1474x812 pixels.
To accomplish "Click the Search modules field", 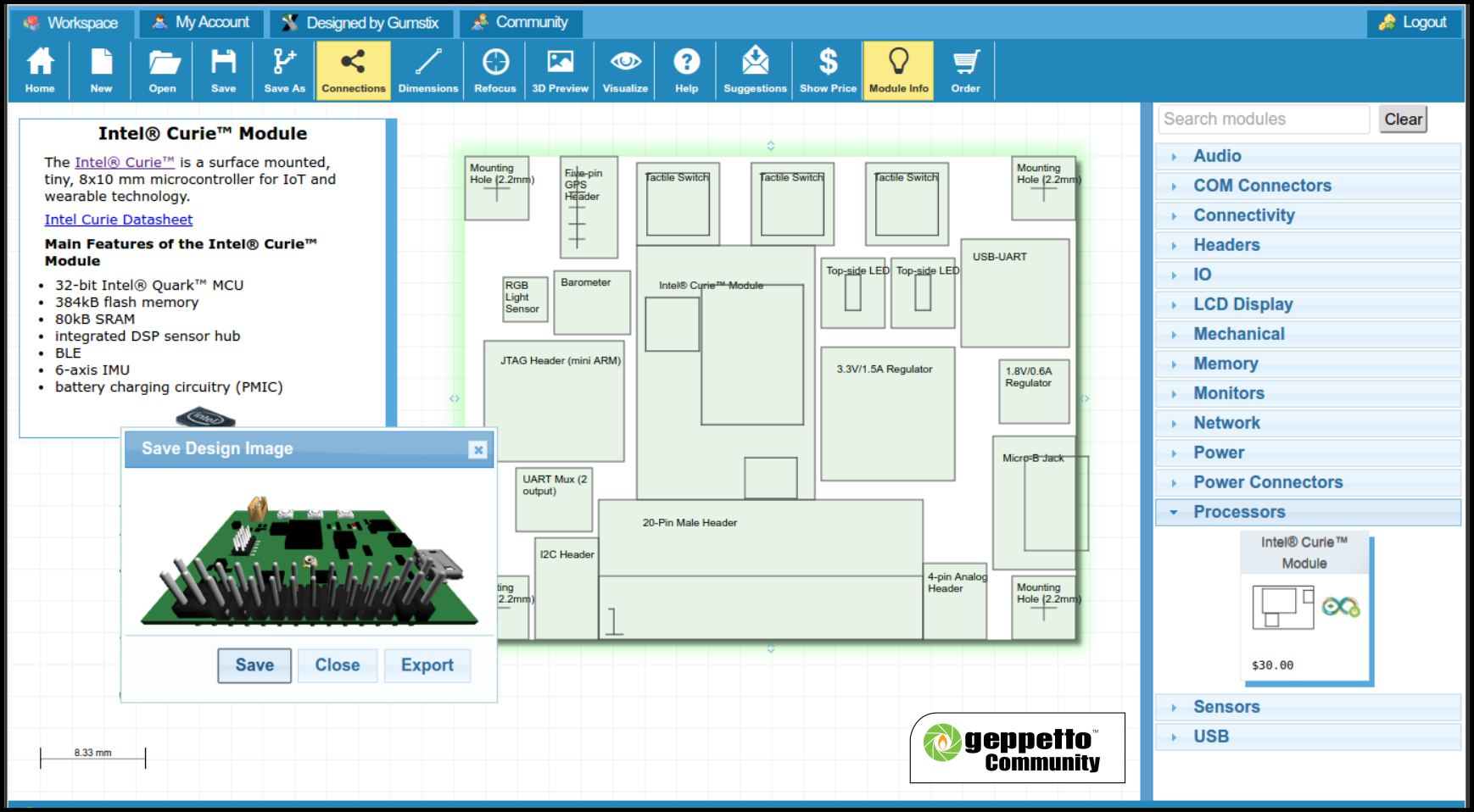I will pyautogui.click(x=1264, y=120).
